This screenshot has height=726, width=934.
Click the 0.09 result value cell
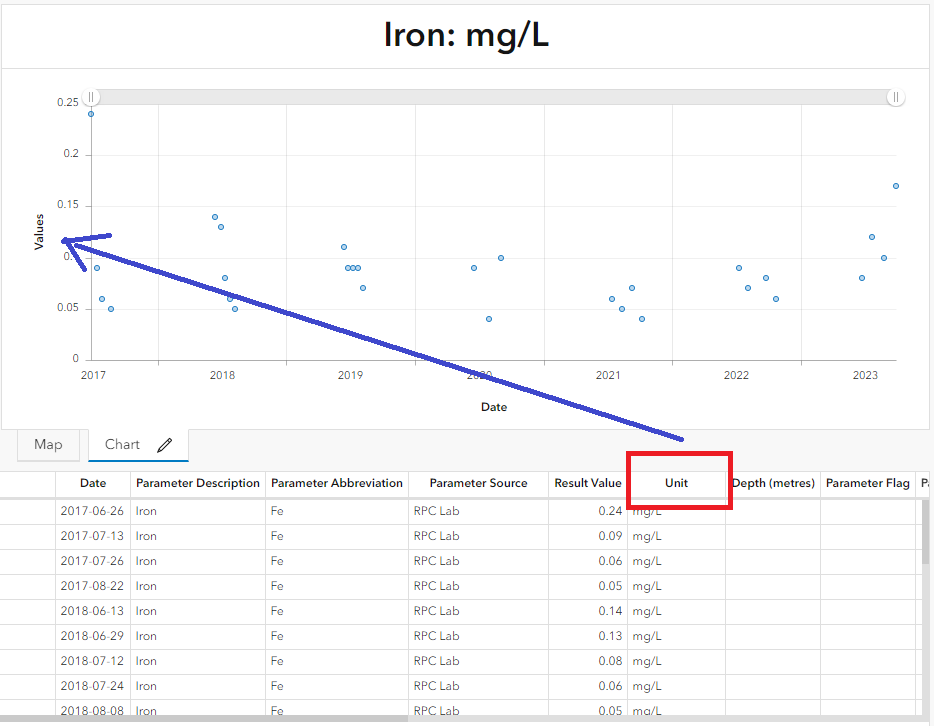point(588,536)
